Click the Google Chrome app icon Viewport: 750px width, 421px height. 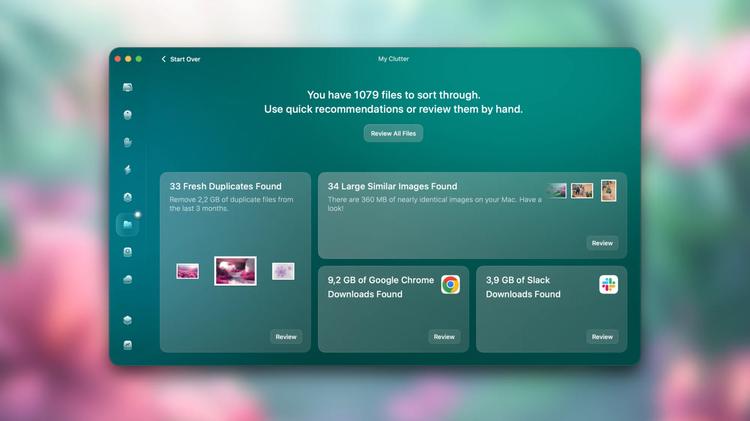tap(450, 285)
